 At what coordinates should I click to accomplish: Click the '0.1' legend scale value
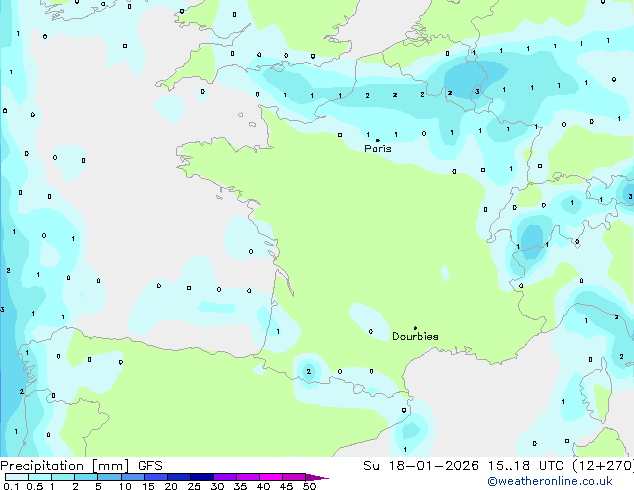click(x=11, y=486)
